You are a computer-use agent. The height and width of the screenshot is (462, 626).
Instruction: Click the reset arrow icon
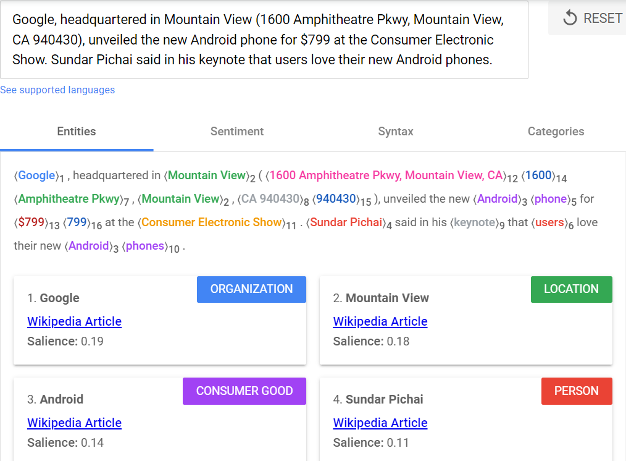click(x=571, y=18)
